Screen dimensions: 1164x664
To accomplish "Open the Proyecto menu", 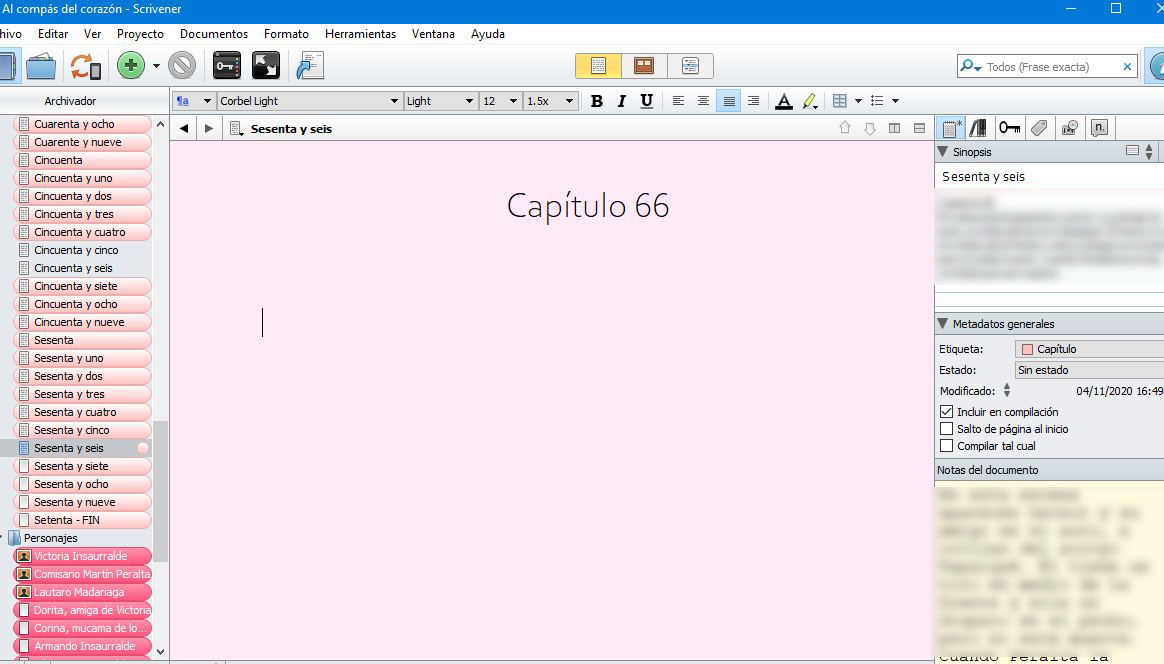I will tap(140, 34).
